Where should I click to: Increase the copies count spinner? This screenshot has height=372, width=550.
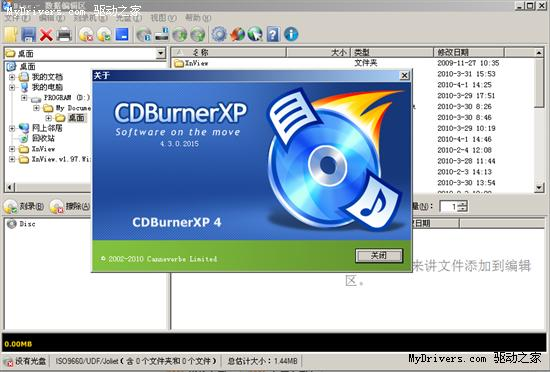pos(463,203)
